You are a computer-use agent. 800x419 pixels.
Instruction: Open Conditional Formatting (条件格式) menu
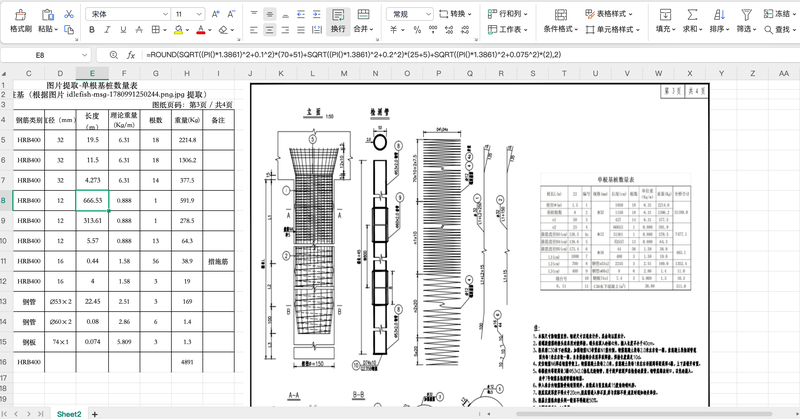(x=560, y=21)
